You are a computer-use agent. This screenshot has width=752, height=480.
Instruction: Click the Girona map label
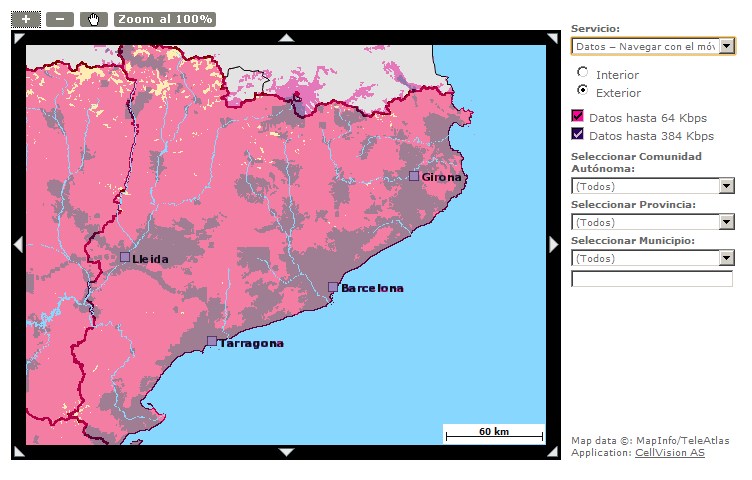(441, 177)
